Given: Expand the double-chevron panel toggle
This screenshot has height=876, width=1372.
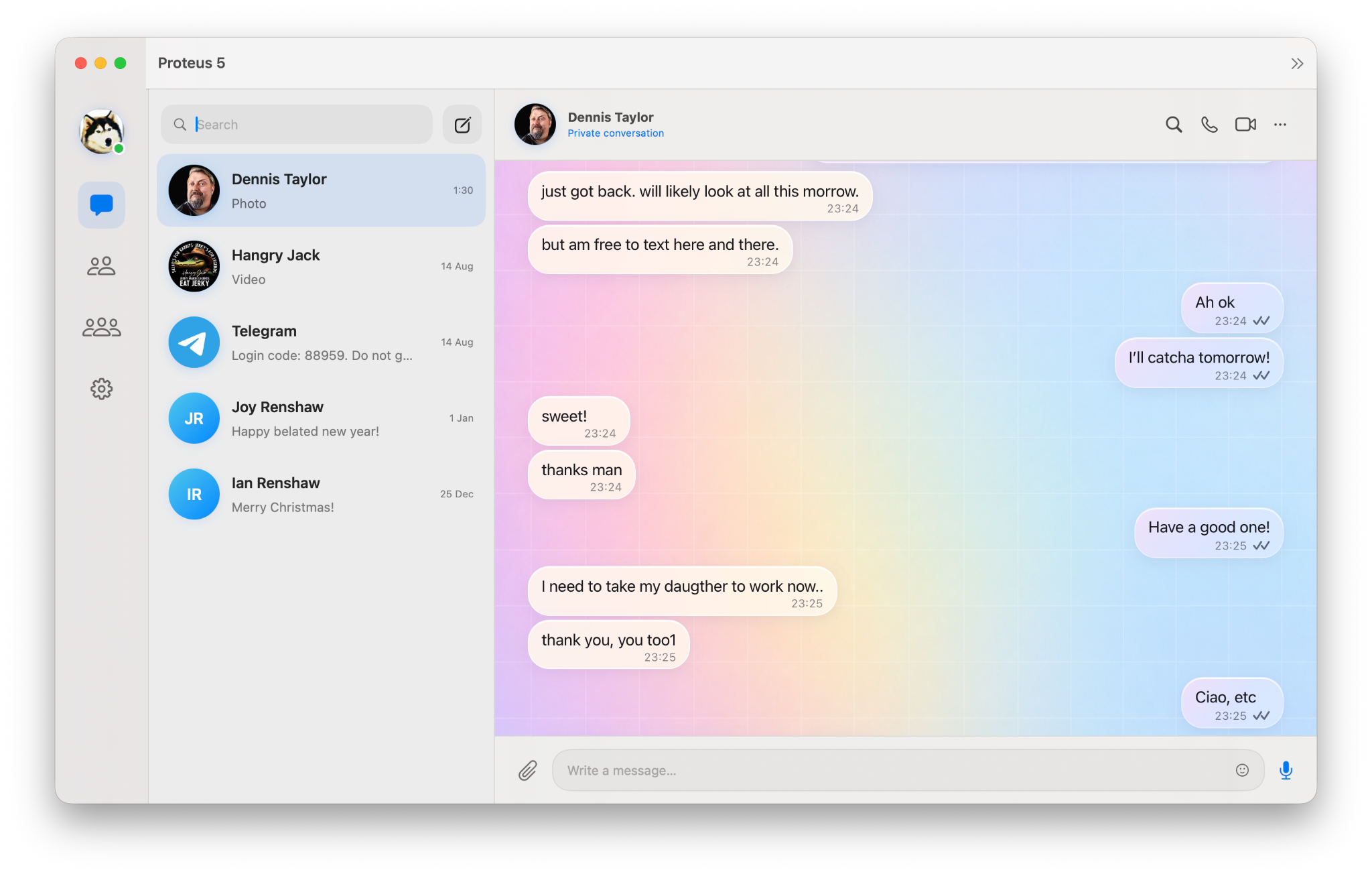Looking at the screenshot, I should click(1297, 64).
